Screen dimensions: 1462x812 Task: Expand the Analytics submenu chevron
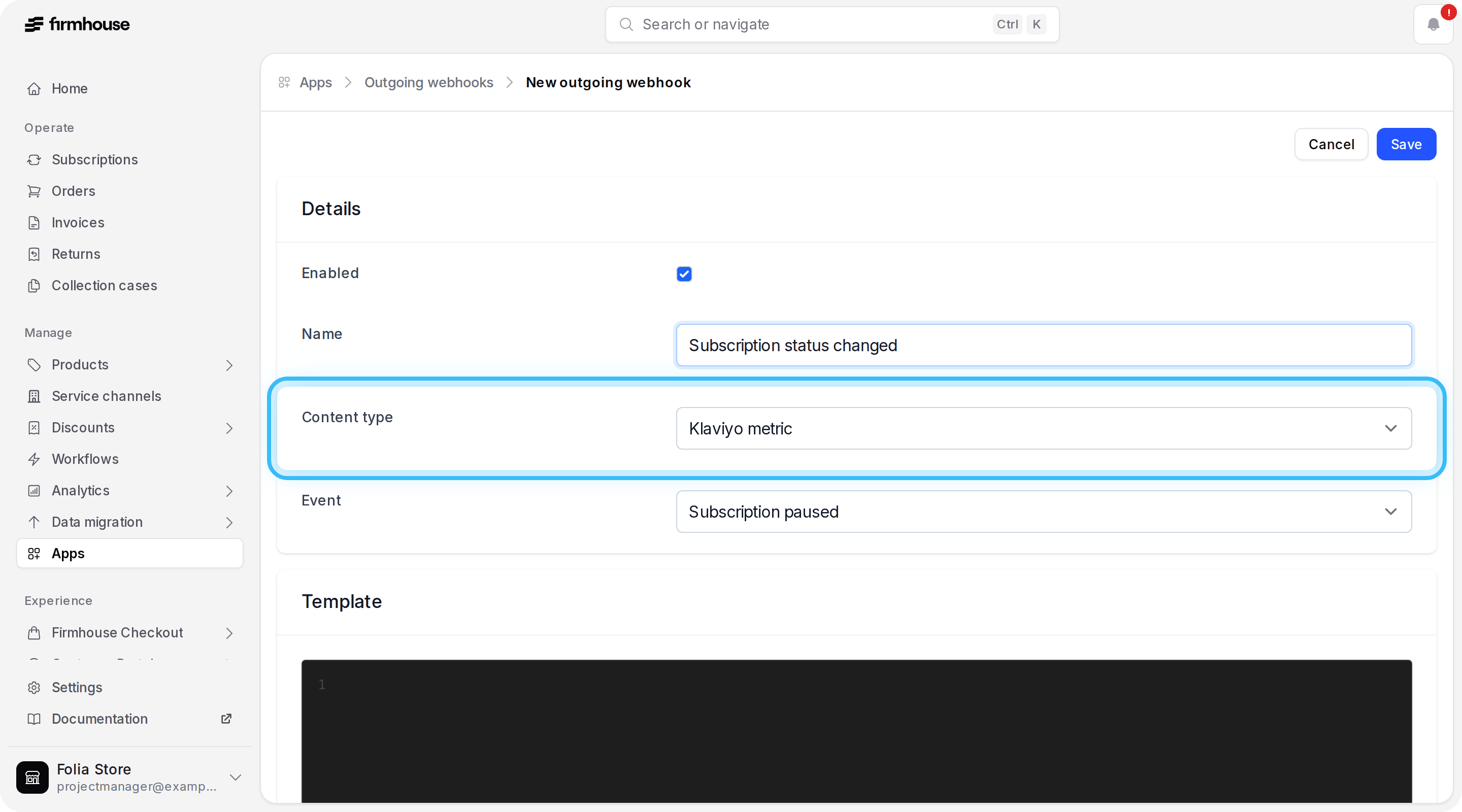(x=229, y=491)
